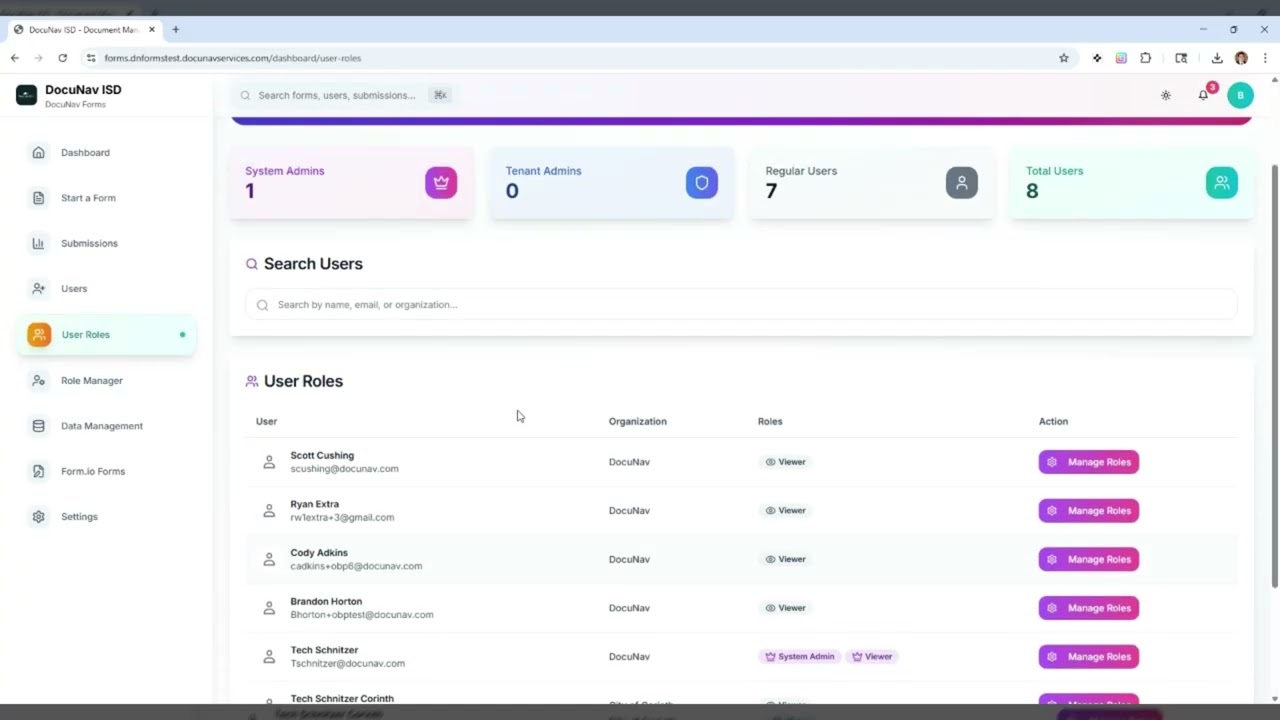The width and height of the screenshot is (1280, 720).
Task: Go to Submissions page
Action: coord(105,243)
